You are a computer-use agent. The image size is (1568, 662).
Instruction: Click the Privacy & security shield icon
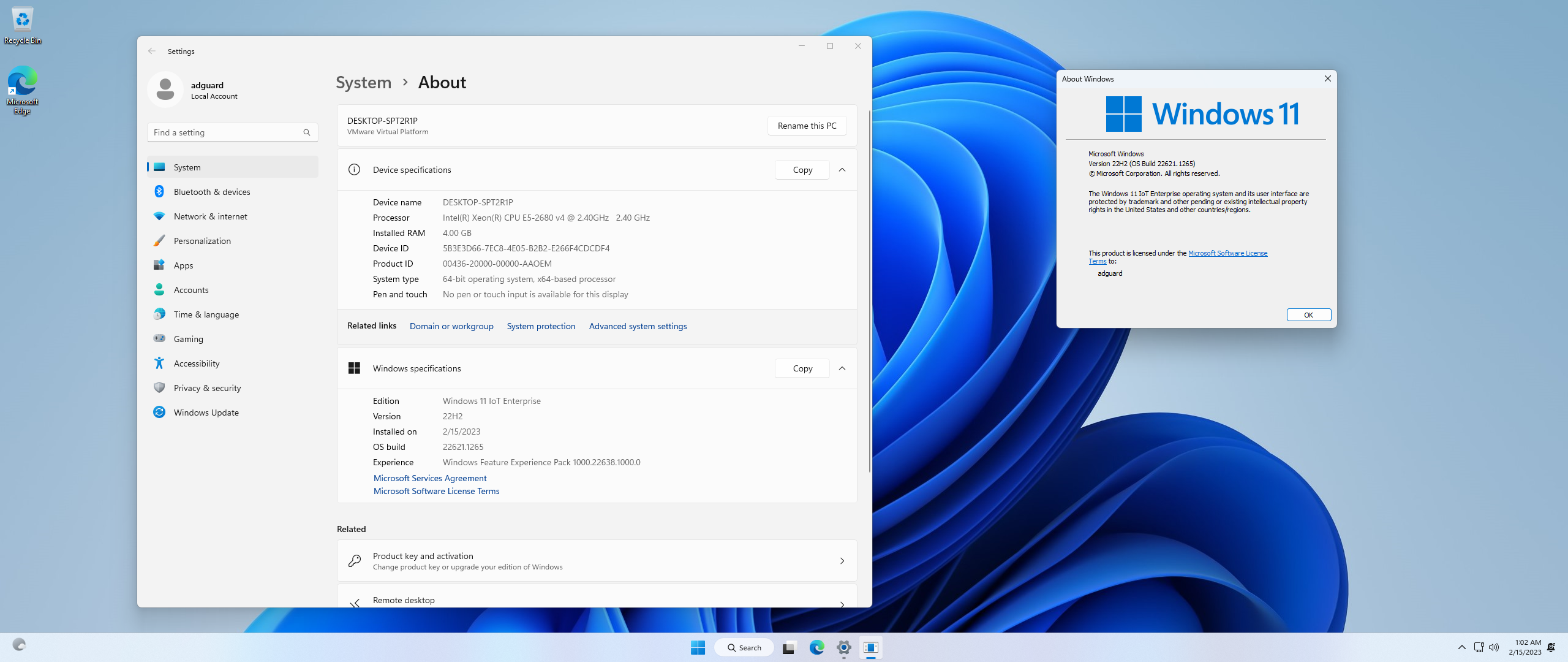159,387
